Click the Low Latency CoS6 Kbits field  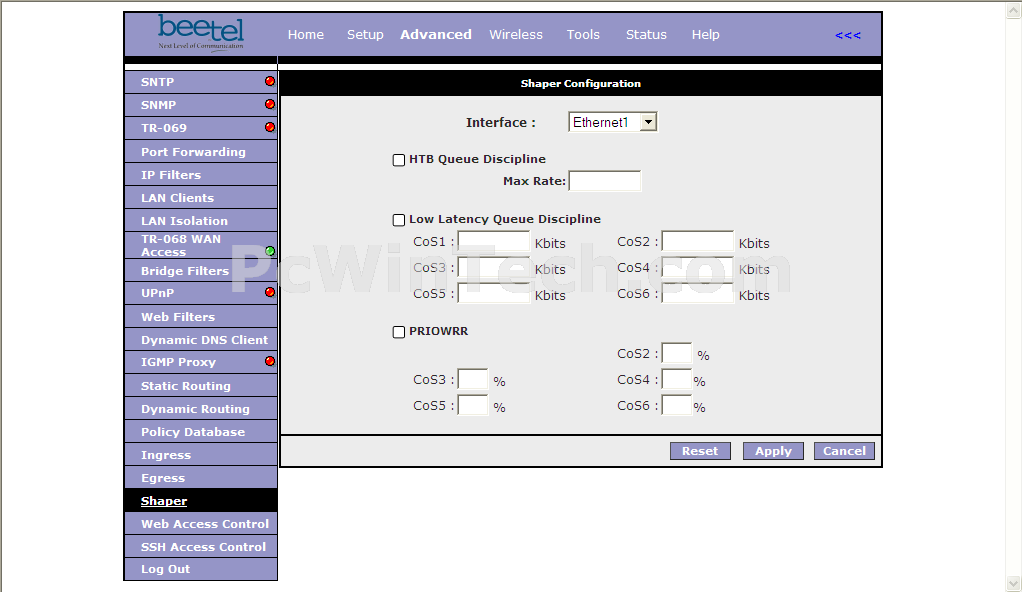click(x=697, y=293)
